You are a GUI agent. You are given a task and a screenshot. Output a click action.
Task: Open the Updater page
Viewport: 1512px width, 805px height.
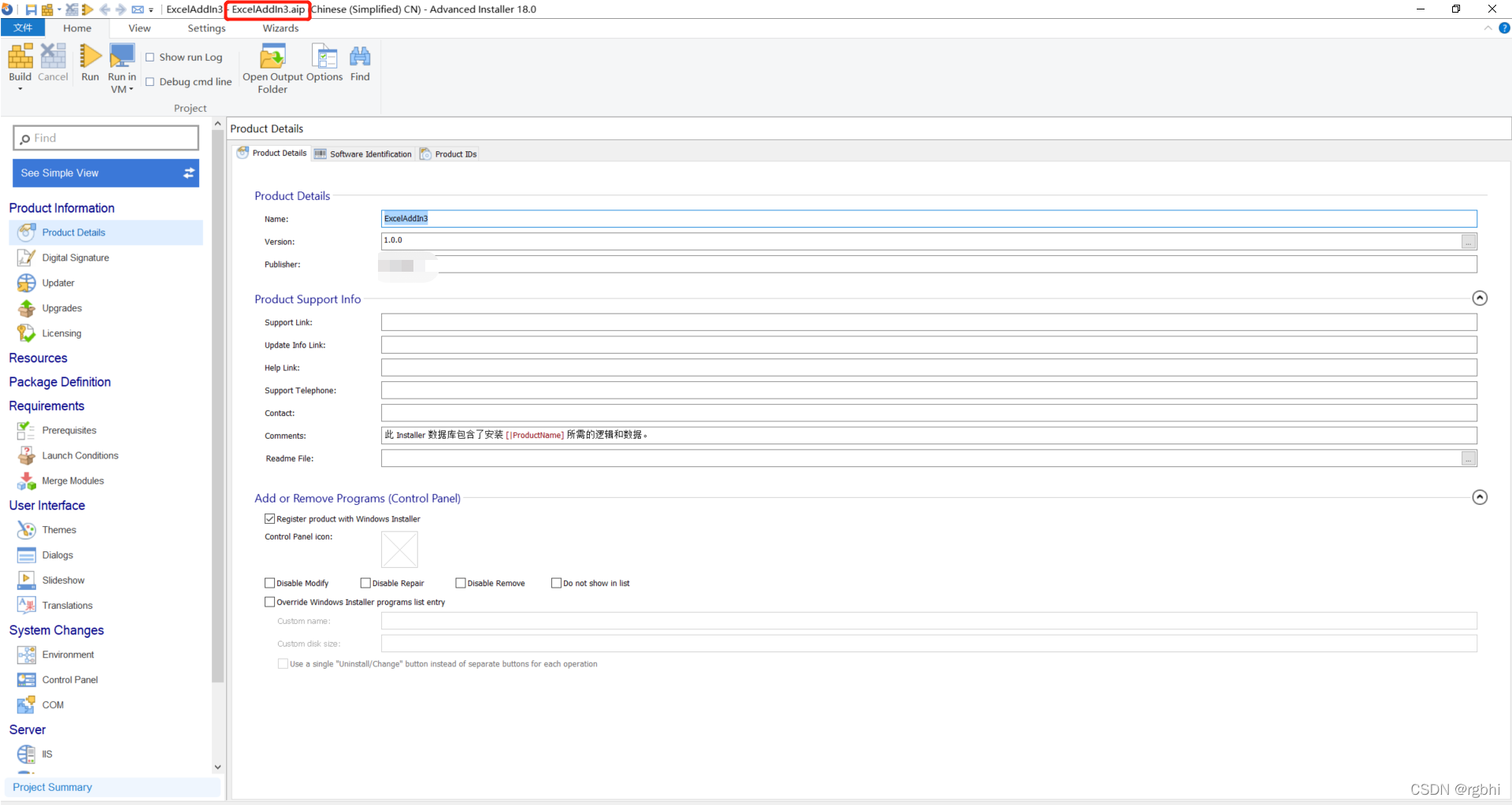click(x=58, y=283)
